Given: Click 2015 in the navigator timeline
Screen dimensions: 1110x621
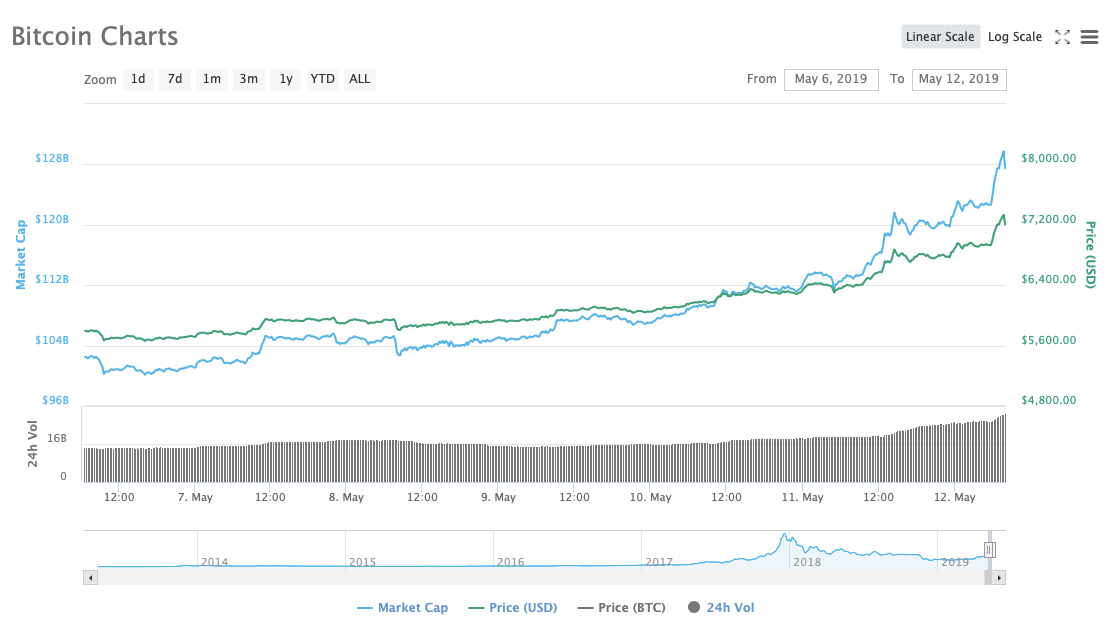Looking at the screenshot, I should click(362, 562).
